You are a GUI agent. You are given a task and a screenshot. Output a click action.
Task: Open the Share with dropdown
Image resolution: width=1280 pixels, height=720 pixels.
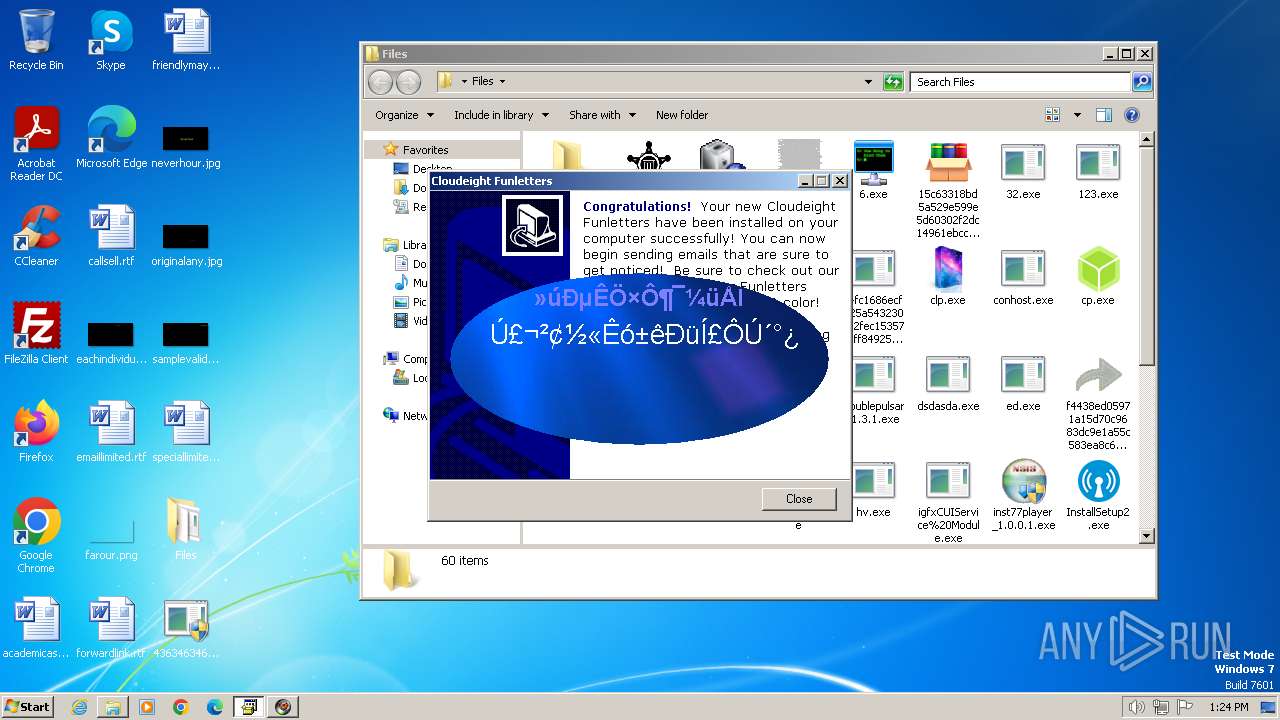(602, 115)
